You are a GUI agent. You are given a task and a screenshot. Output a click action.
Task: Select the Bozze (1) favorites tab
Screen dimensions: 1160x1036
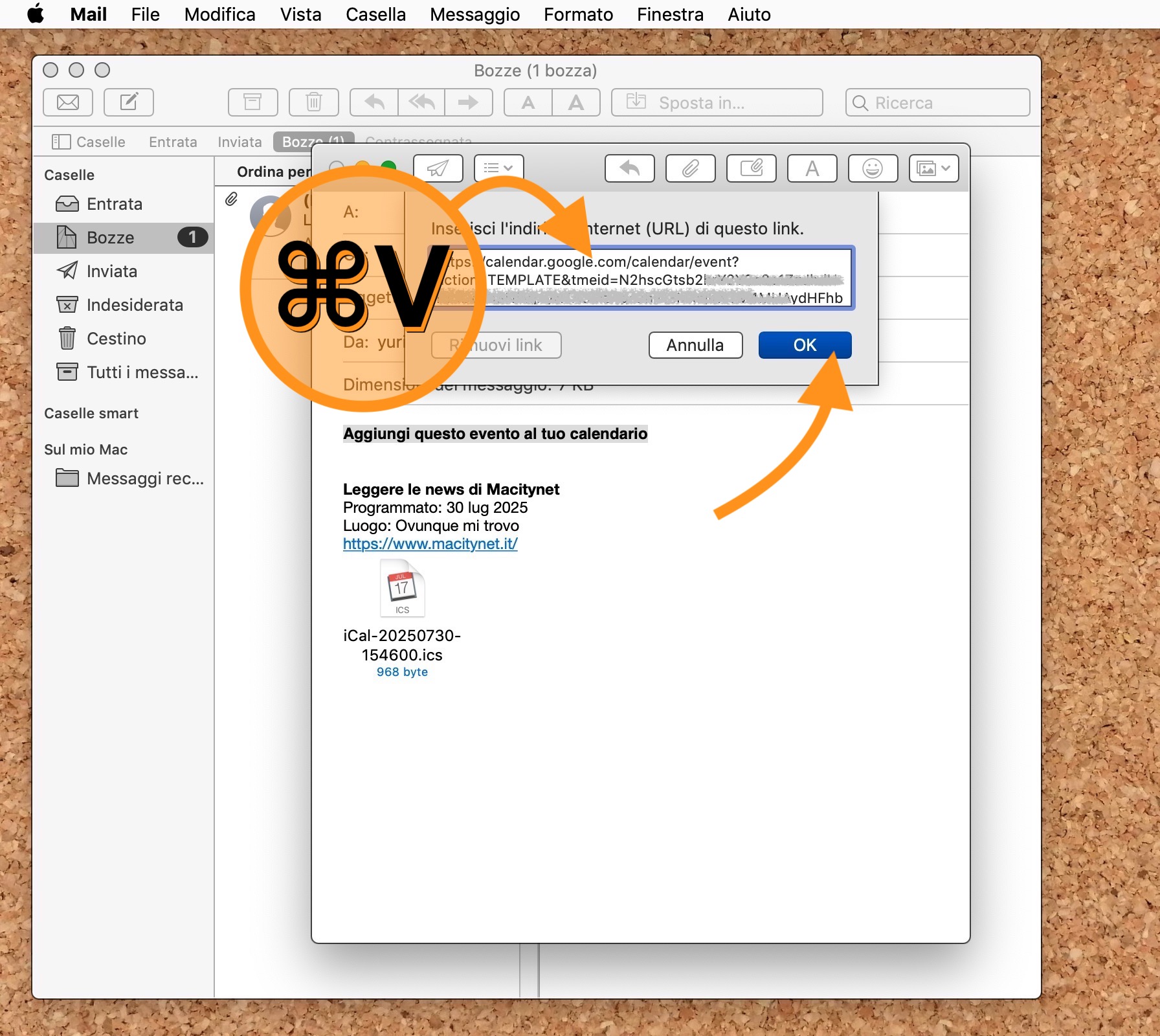click(313, 141)
